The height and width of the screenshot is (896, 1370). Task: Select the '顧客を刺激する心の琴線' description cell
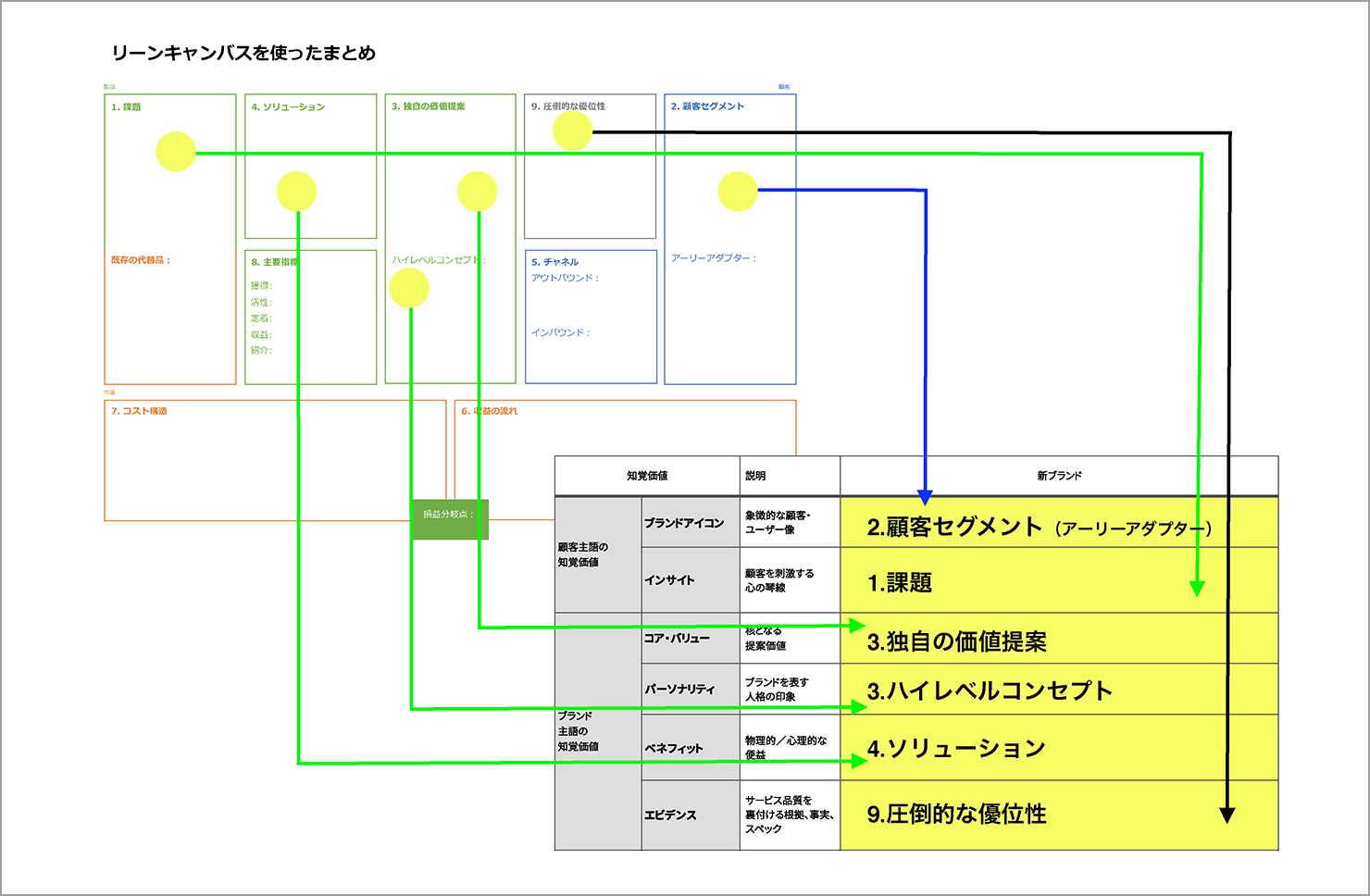[x=790, y=580]
